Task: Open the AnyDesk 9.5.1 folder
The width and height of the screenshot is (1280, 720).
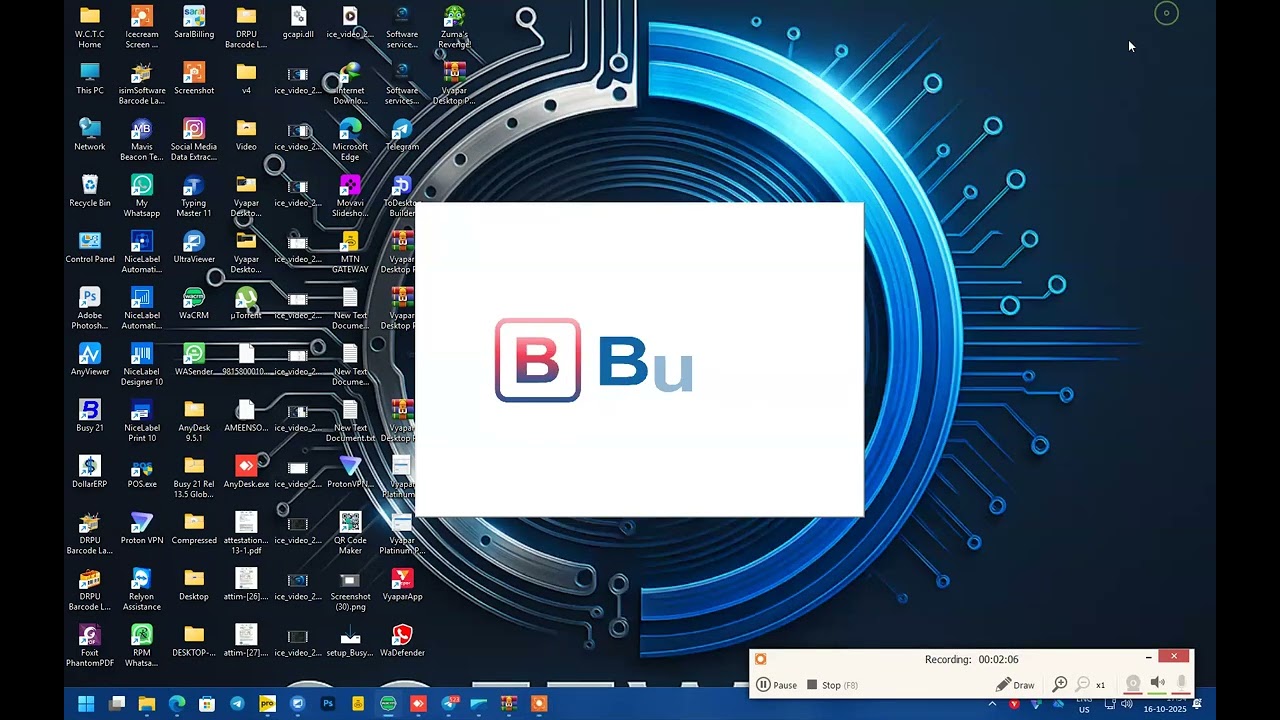Action: (x=194, y=420)
